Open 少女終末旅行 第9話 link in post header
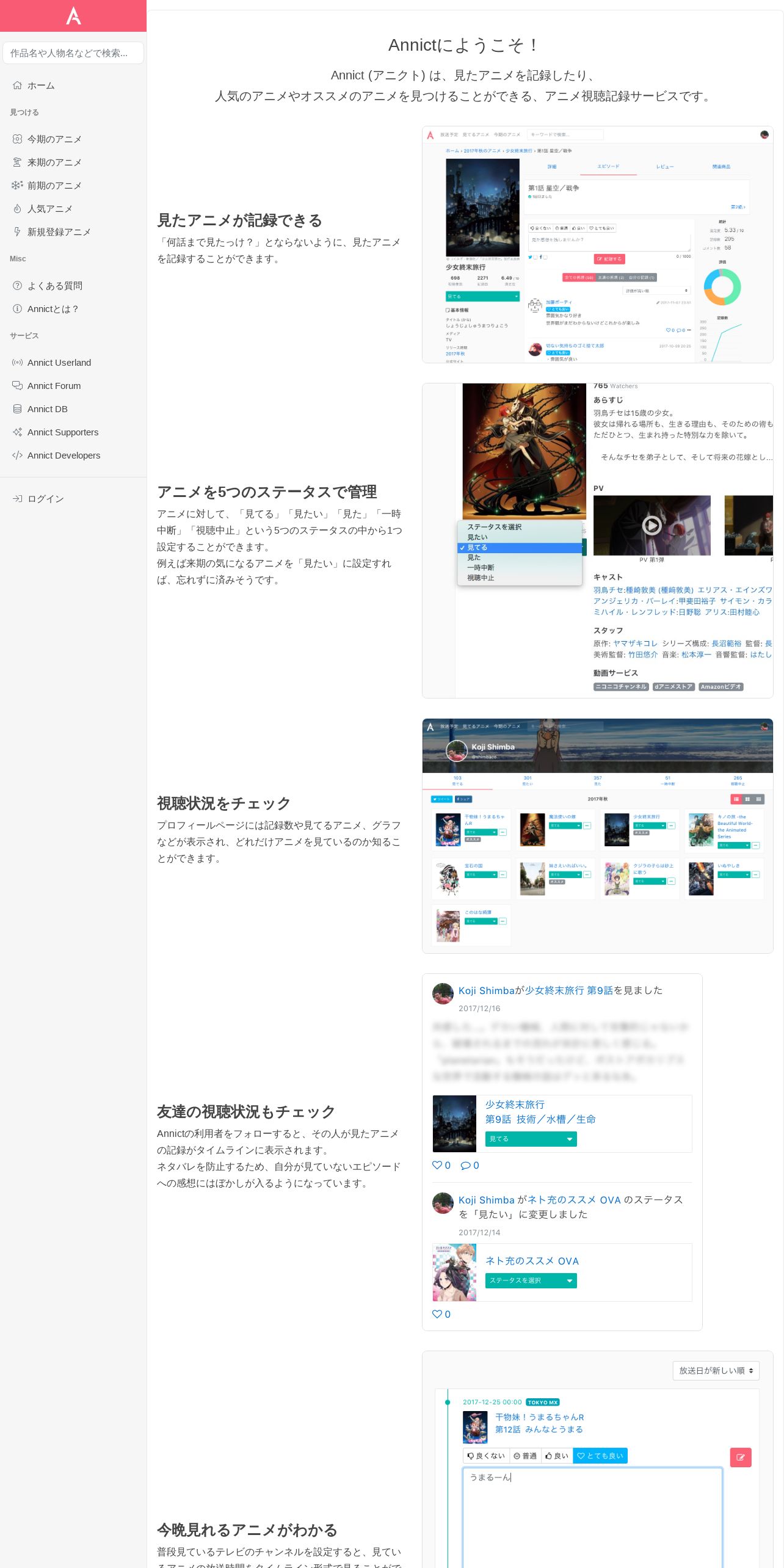Viewport: 784px width, 1568px height. [x=569, y=990]
